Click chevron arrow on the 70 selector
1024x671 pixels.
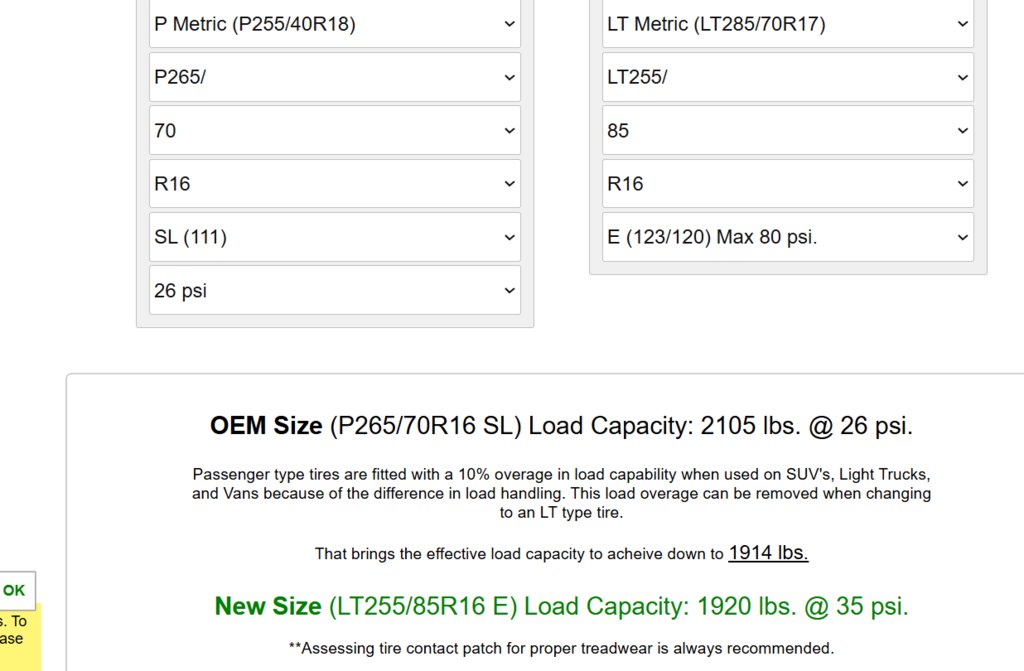click(x=509, y=131)
